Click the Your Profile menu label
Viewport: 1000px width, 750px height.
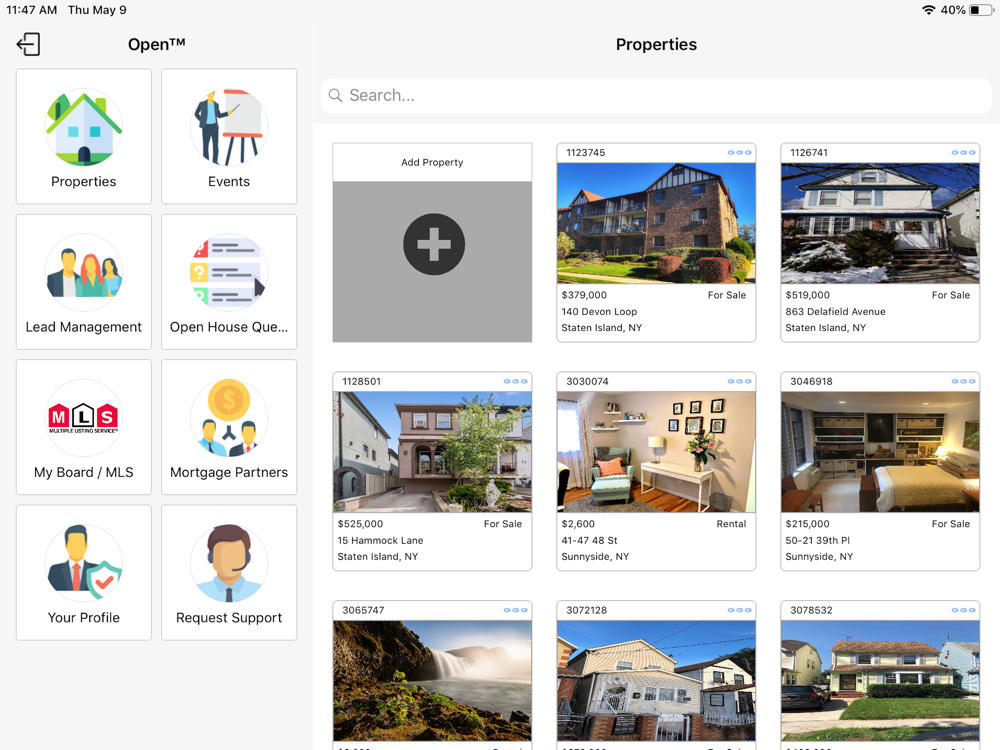coord(84,618)
